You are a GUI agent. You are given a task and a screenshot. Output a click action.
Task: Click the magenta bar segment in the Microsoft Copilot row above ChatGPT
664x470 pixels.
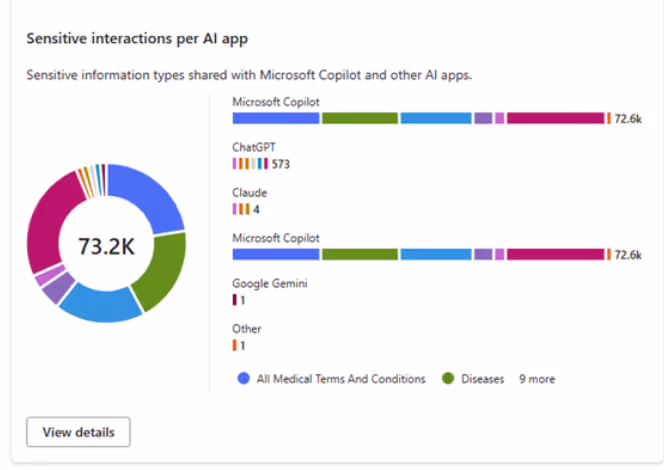556,118
